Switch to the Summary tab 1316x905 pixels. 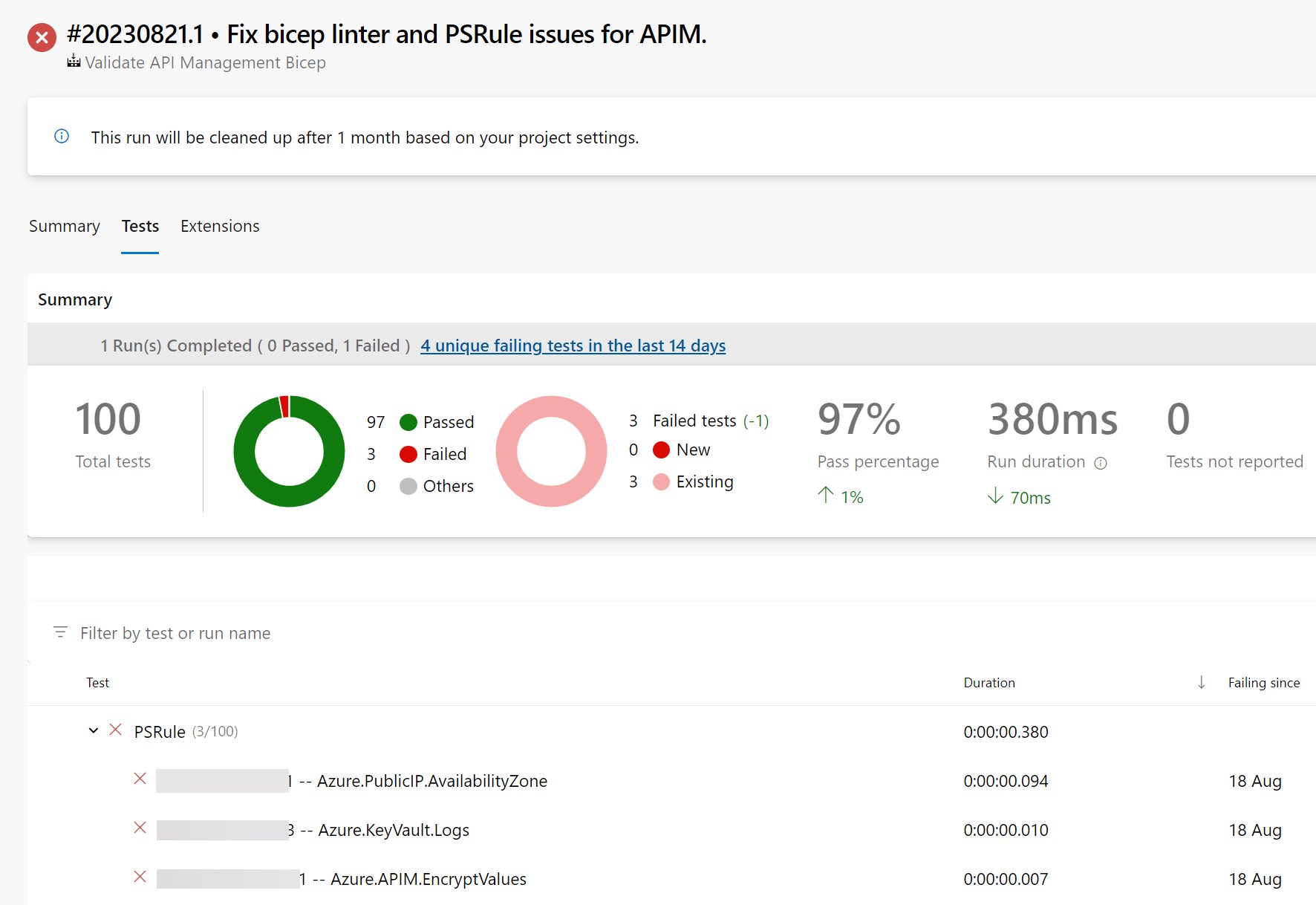(x=65, y=226)
